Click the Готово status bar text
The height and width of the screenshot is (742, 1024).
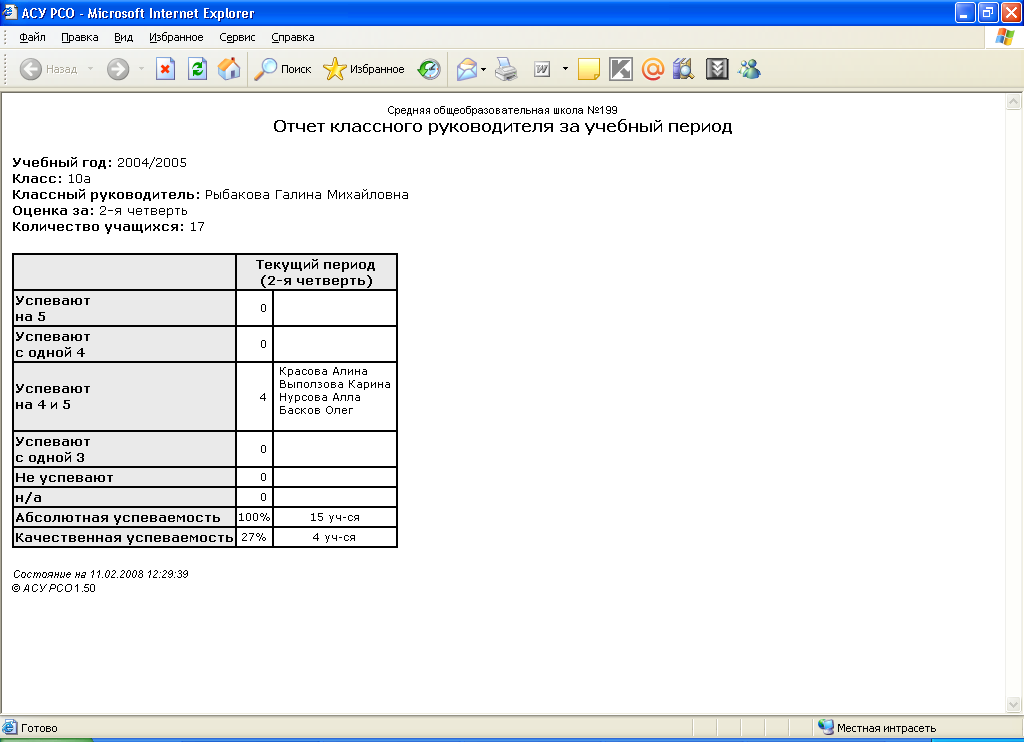pos(39,728)
